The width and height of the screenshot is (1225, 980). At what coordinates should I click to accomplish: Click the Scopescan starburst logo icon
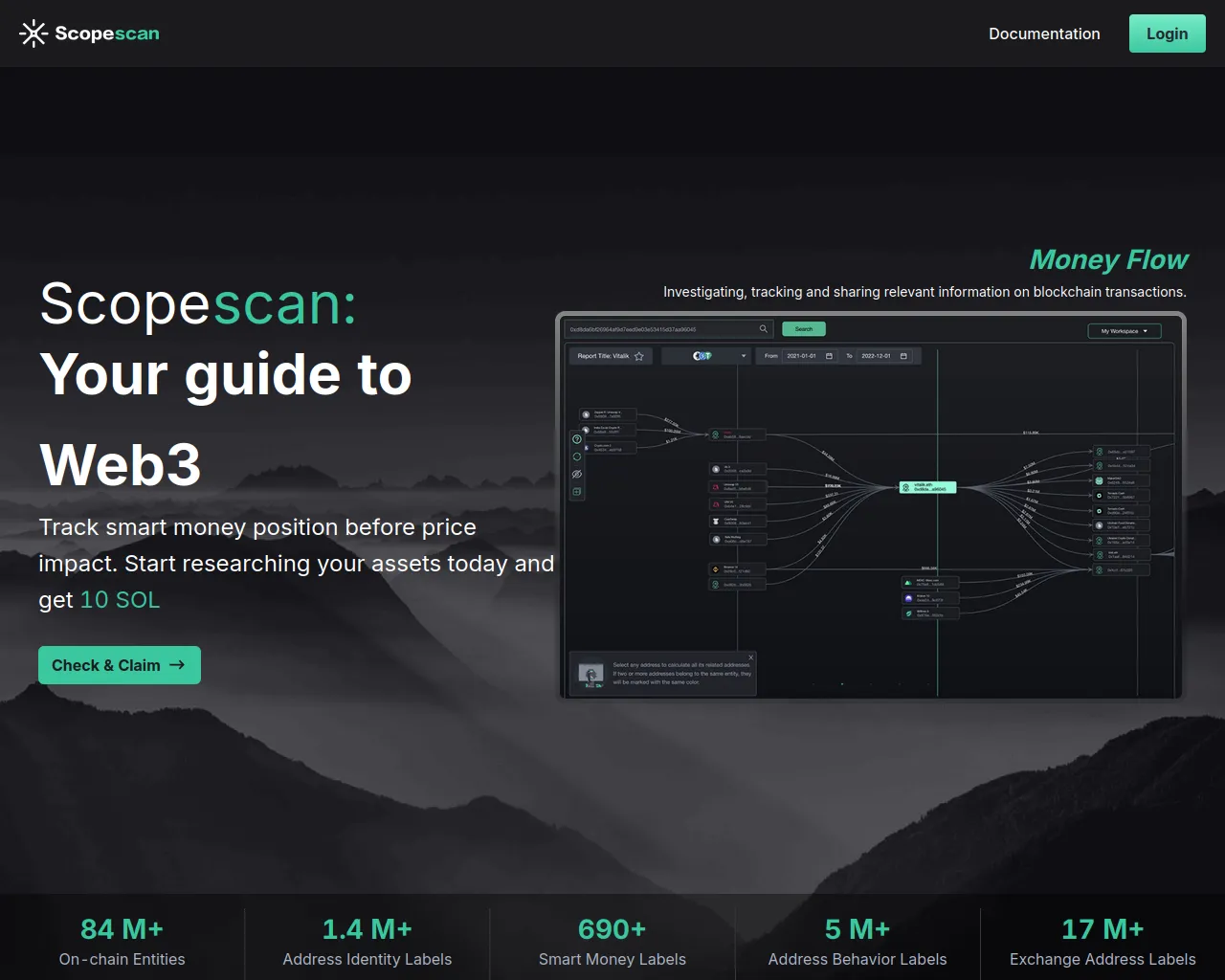point(33,33)
